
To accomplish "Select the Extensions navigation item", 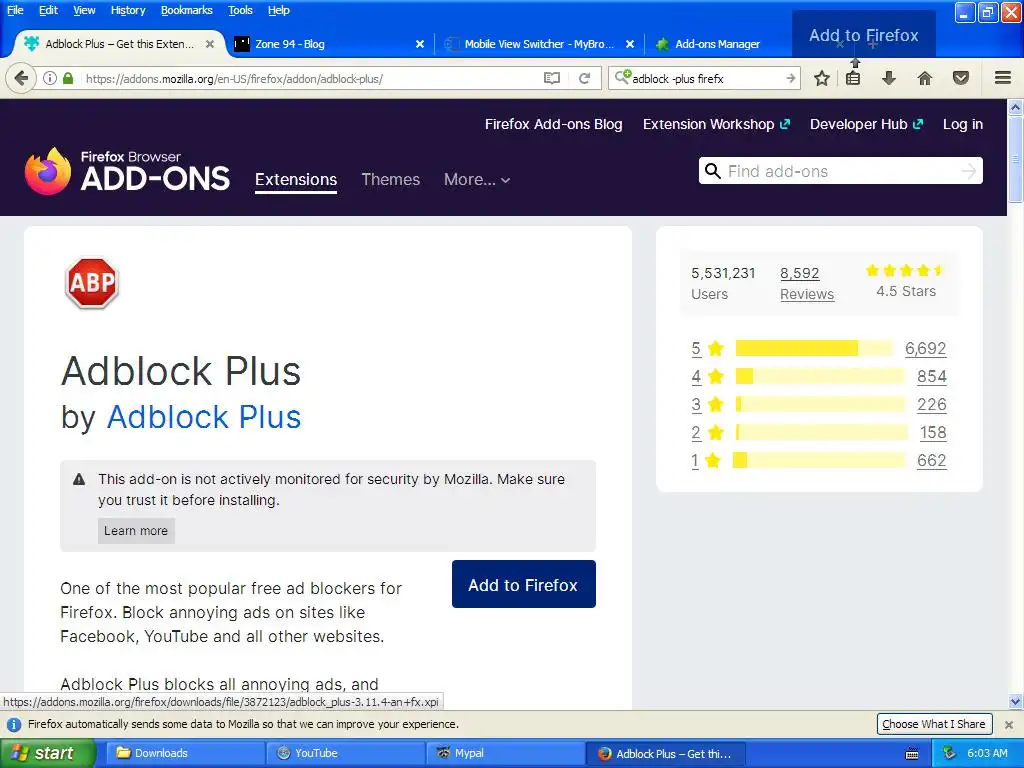I will (296, 180).
